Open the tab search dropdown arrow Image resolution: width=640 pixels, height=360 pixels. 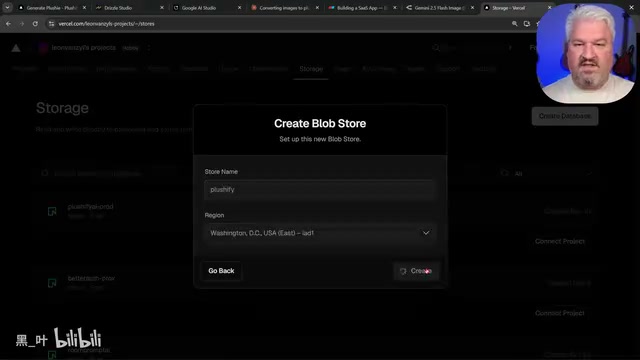click(7, 8)
